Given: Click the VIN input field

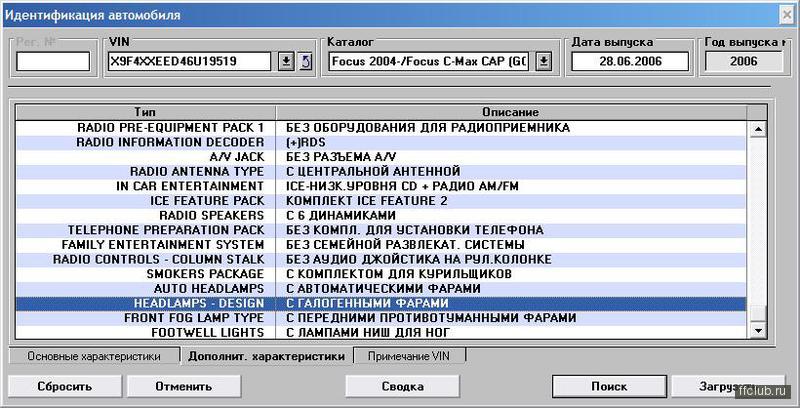Looking at the screenshot, I should pyautogui.click(x=190, y=62).
